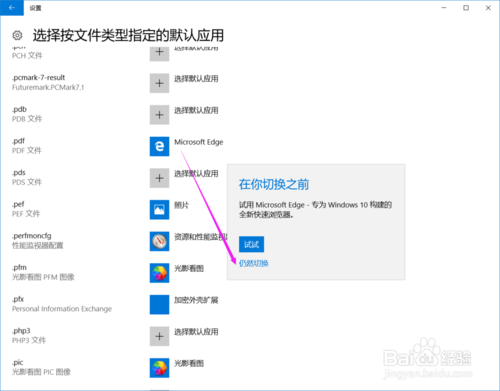Click Futuremark.PCMark7.1 description text

[x=48, y=87]
